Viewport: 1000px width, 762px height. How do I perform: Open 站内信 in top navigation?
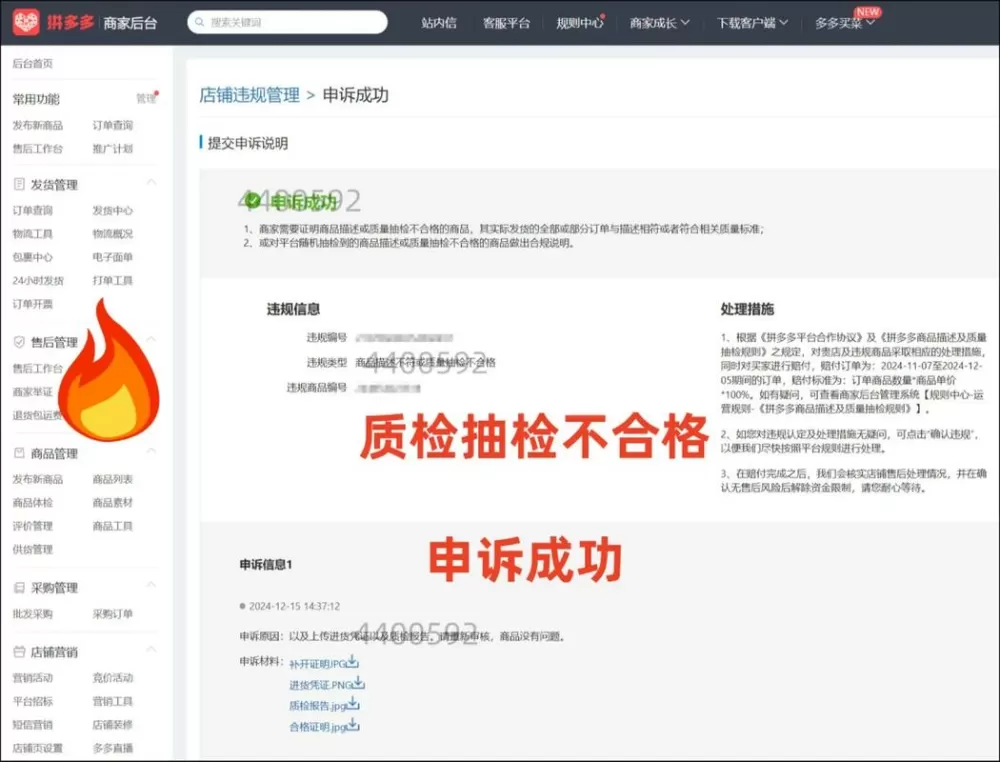(x=439, y=23)
